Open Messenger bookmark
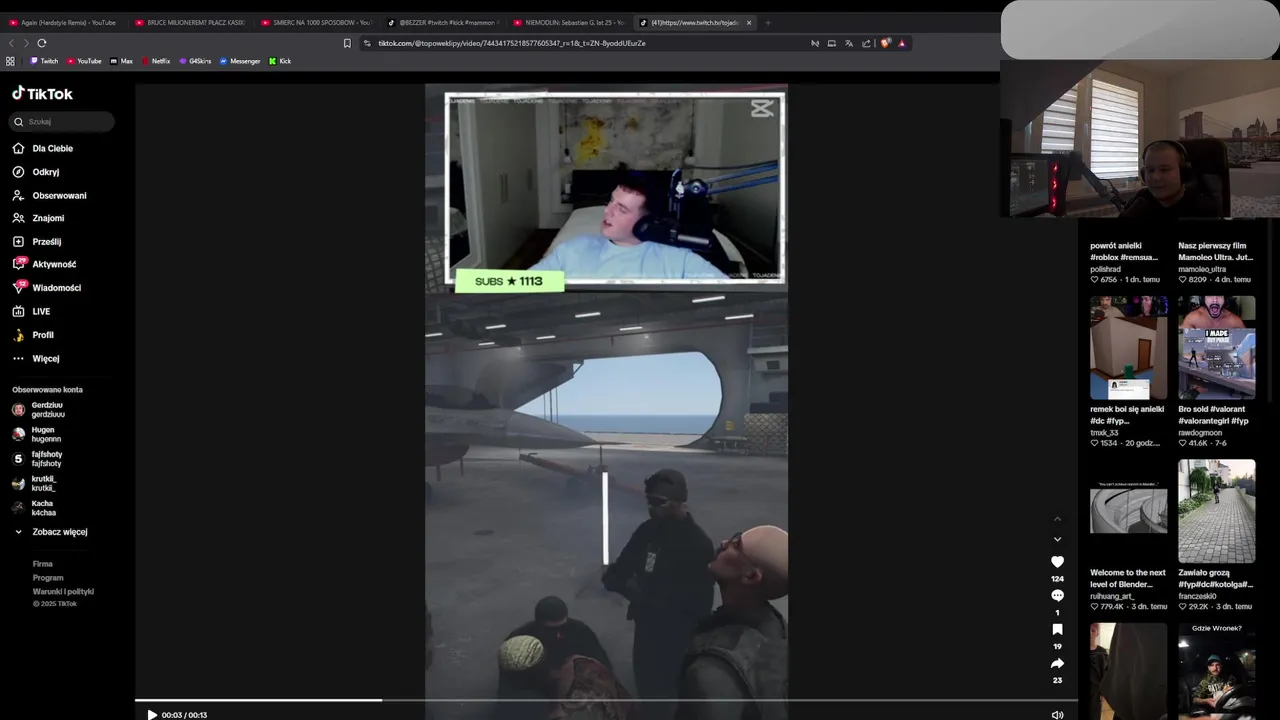The width and height of the screenshot is (1280, 720). [240, 61]
